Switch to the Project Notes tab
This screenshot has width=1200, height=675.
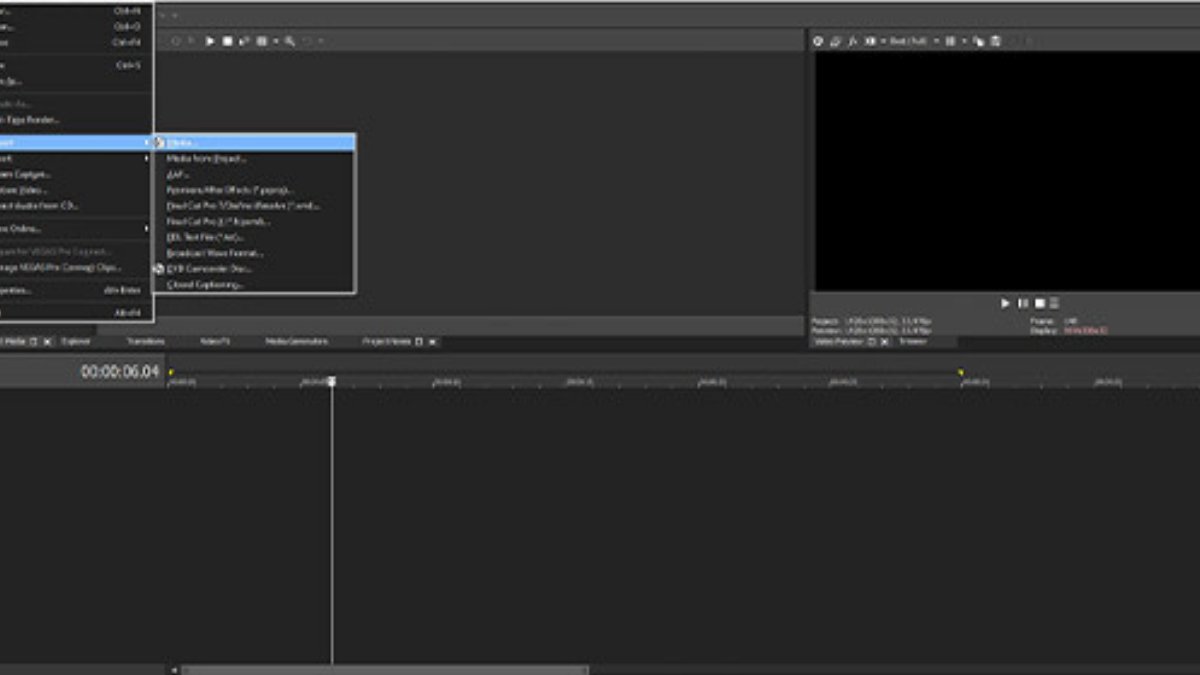[387, 341]
